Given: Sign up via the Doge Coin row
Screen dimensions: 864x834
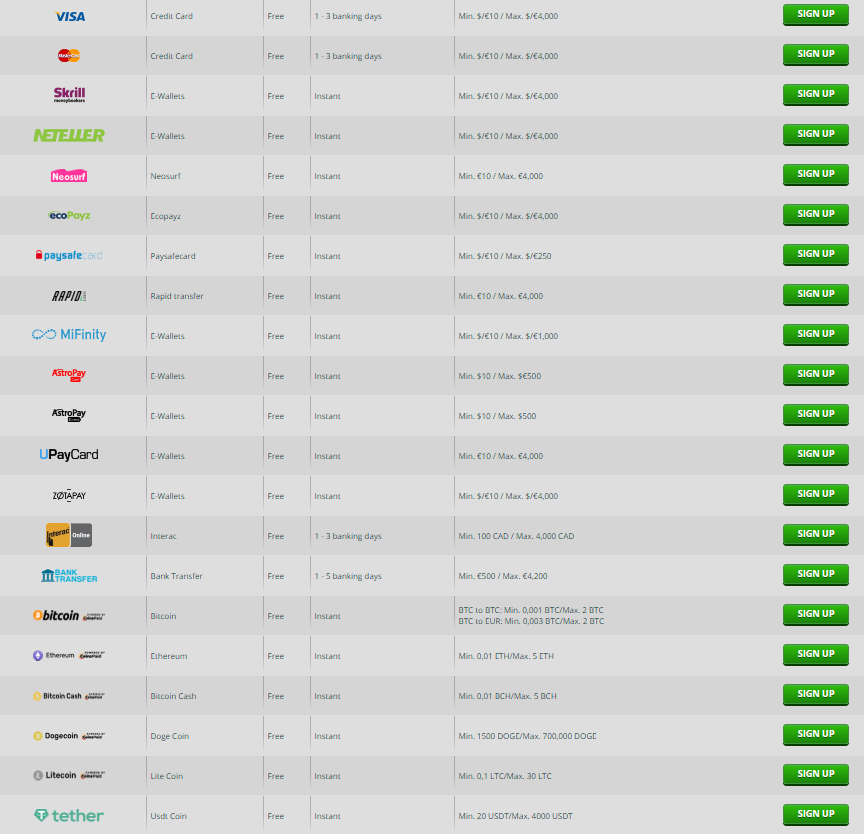Looking at the screenshot, I should point(816,735).
